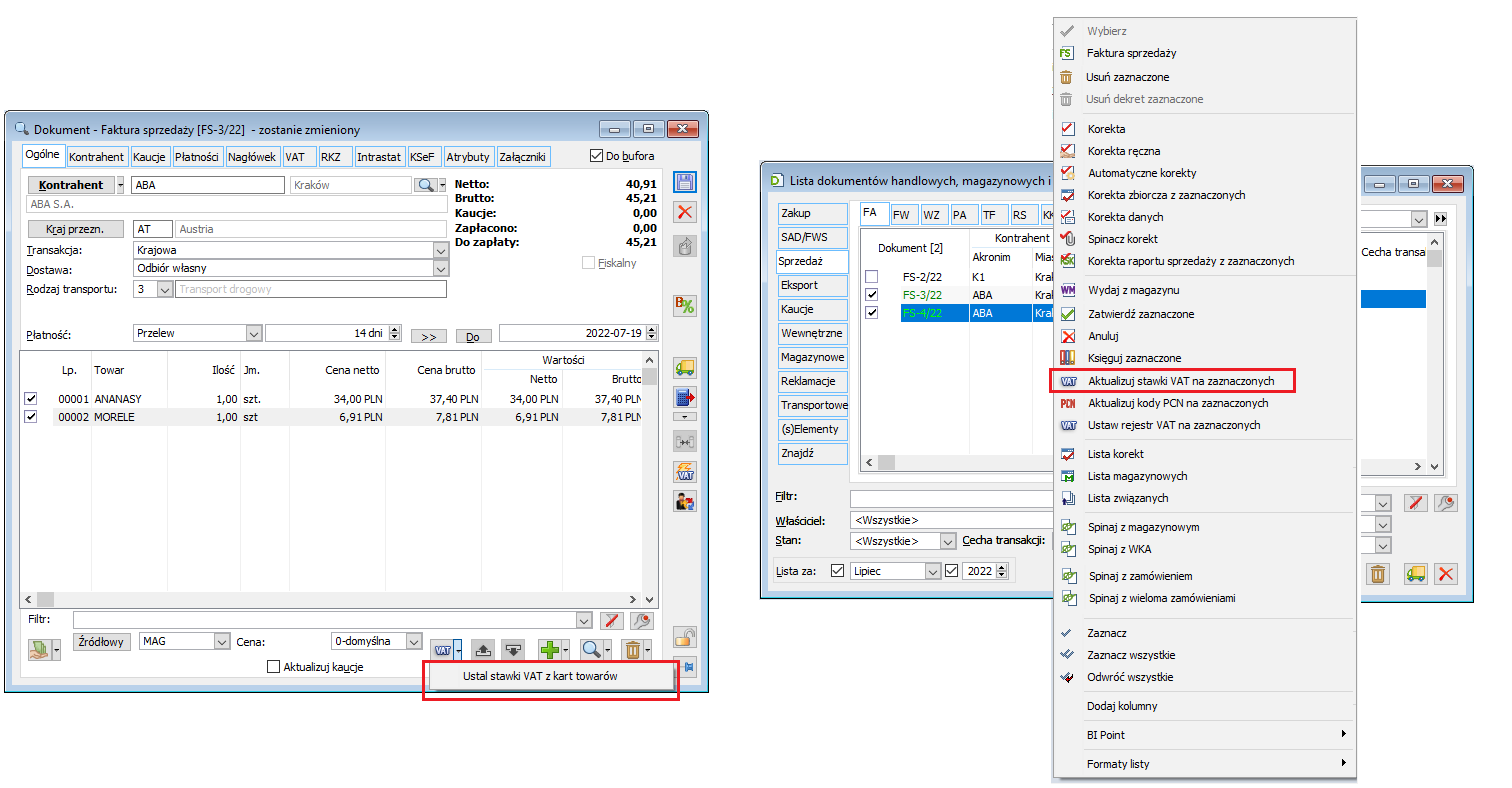Switch to the Płatności tab
This screenshot has height=788, width=1512.
tap(197, 157)
